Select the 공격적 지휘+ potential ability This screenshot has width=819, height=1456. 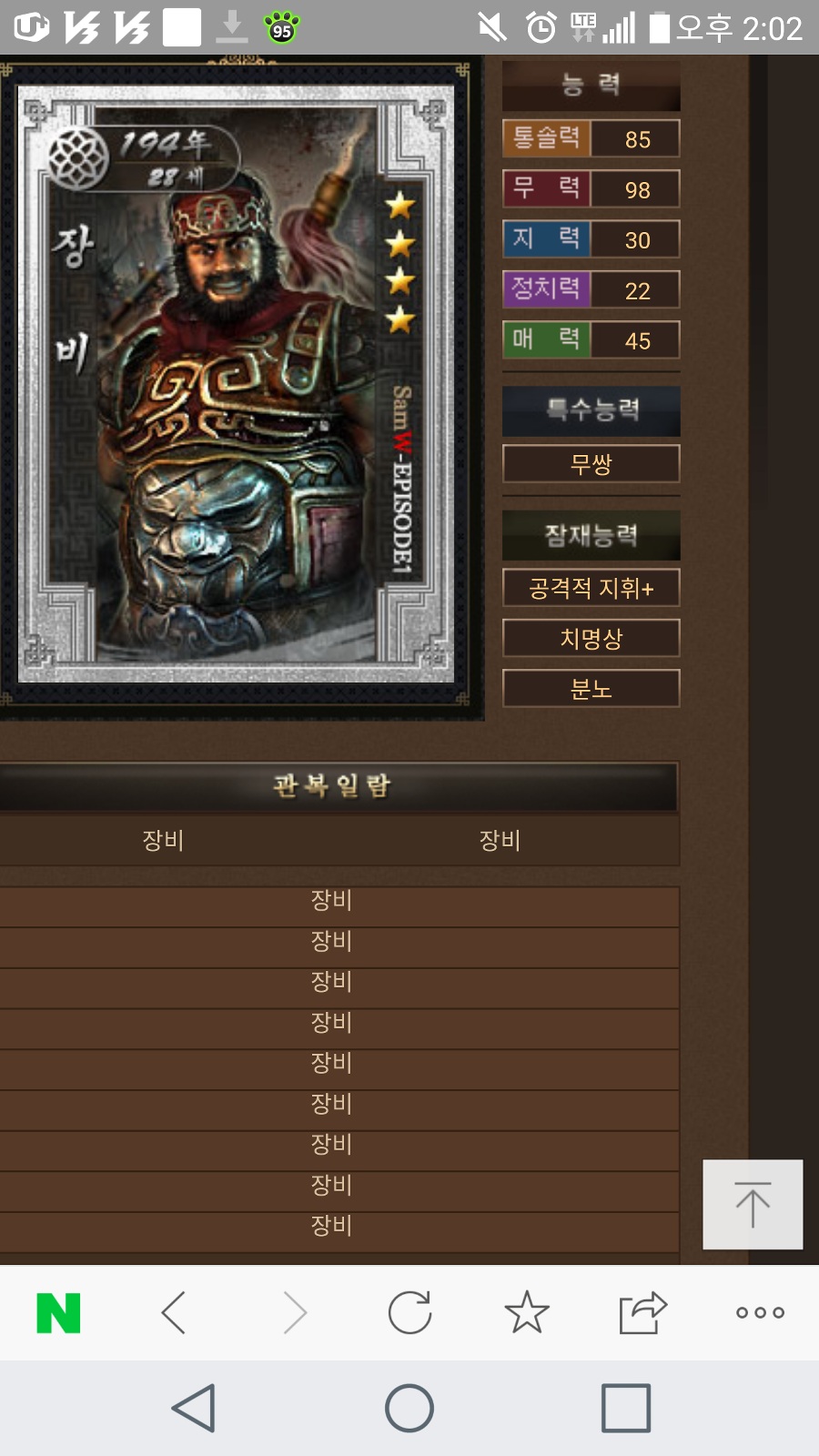pos(591,588)
